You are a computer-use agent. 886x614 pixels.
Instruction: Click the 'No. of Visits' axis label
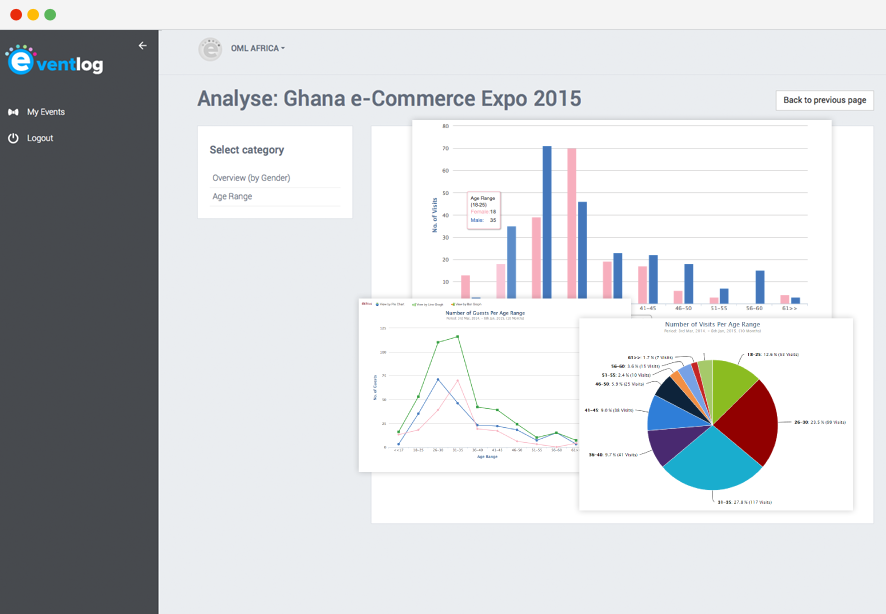(435, 215)
